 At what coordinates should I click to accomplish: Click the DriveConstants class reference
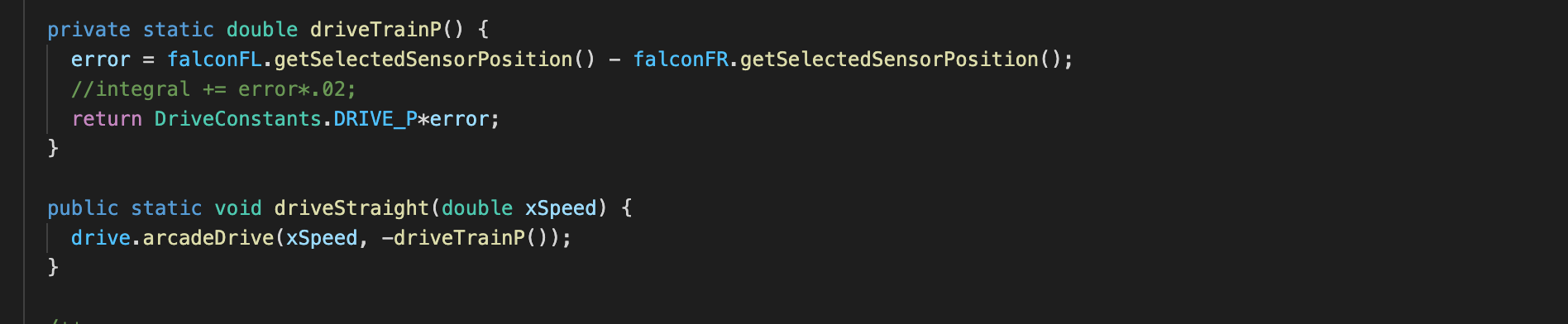[x=237, y=119]
